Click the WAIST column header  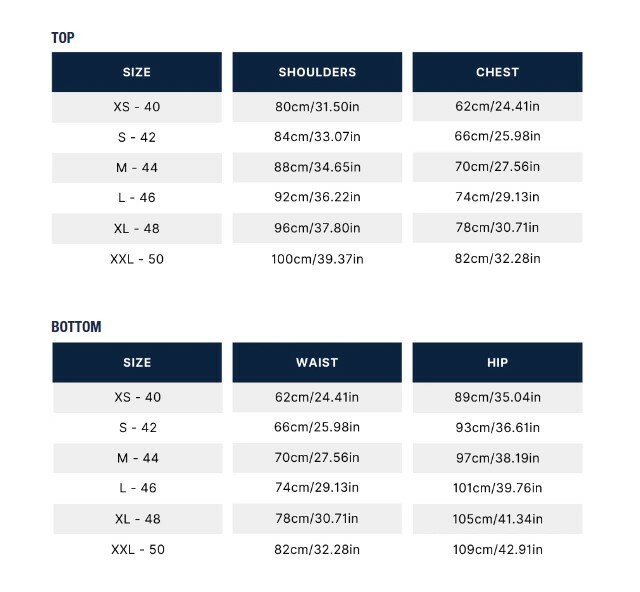pyautogui.click(x=317, y=362)
